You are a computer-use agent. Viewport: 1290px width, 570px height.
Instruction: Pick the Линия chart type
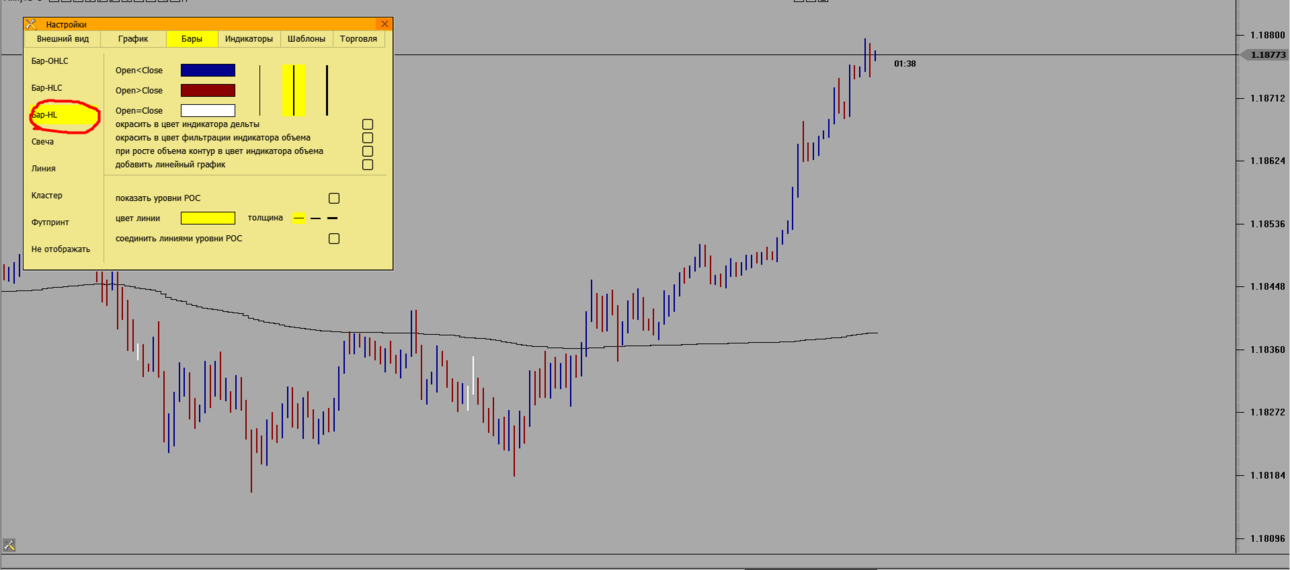[x=43, y=169]
